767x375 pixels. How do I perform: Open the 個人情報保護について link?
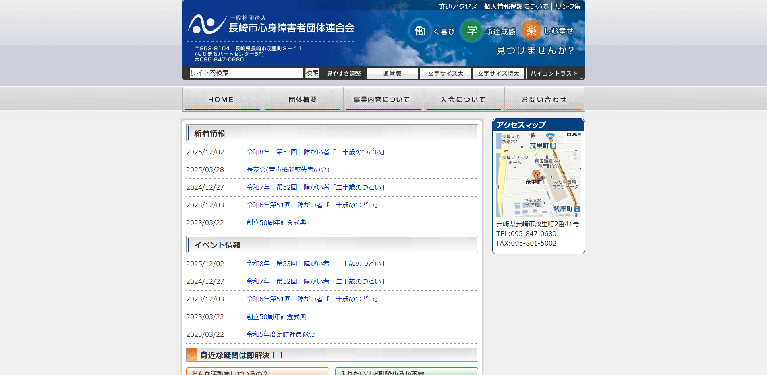[516, 6]
